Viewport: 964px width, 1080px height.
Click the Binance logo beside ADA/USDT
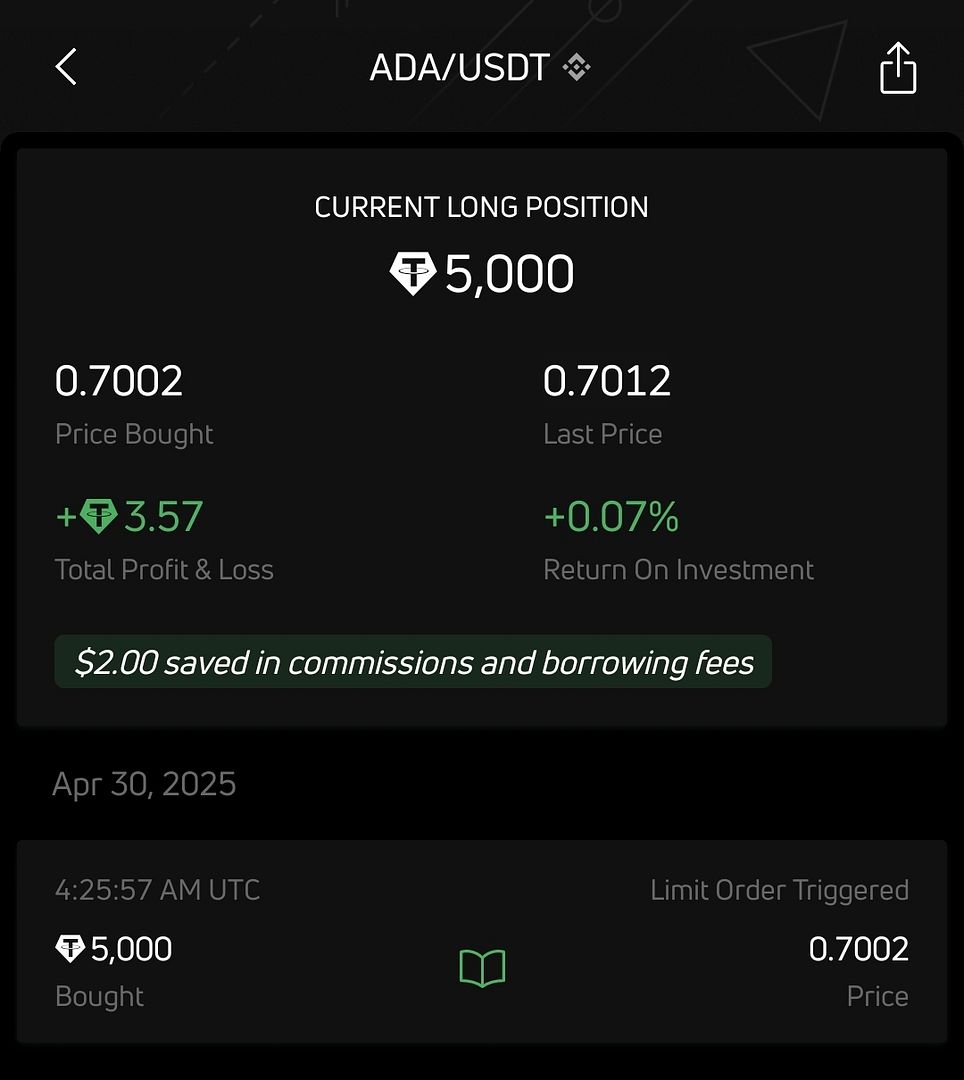point(576,68)
